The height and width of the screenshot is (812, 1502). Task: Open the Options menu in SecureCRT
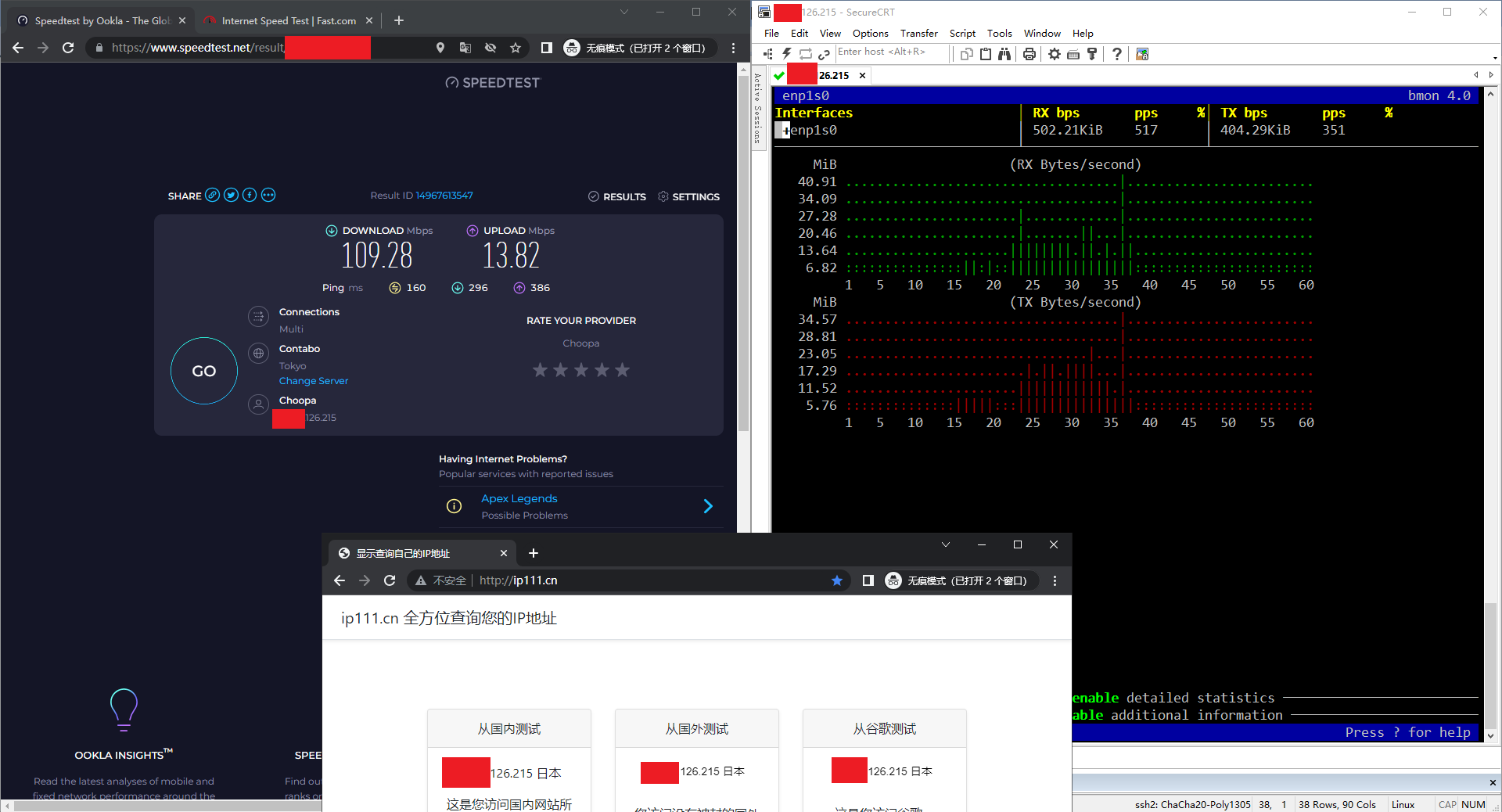pos(871,33)
